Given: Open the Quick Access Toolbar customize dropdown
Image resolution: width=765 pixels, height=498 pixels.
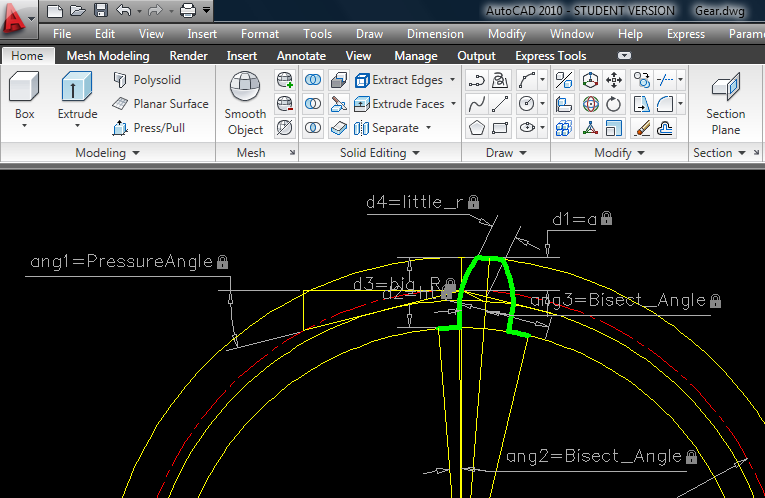Looking at the screenshot, I should [207, 10].
